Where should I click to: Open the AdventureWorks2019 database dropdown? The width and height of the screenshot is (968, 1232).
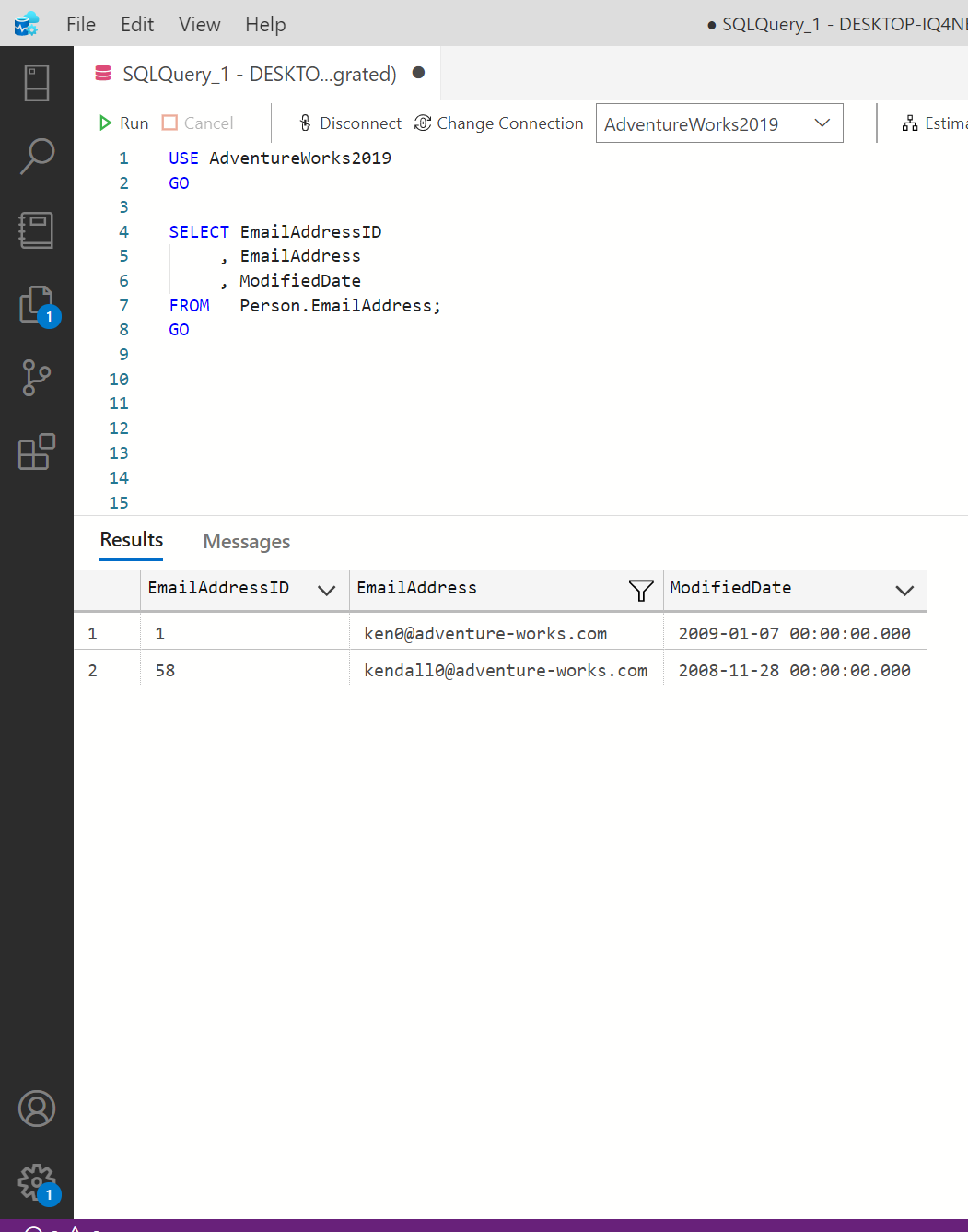coord(719,123)
